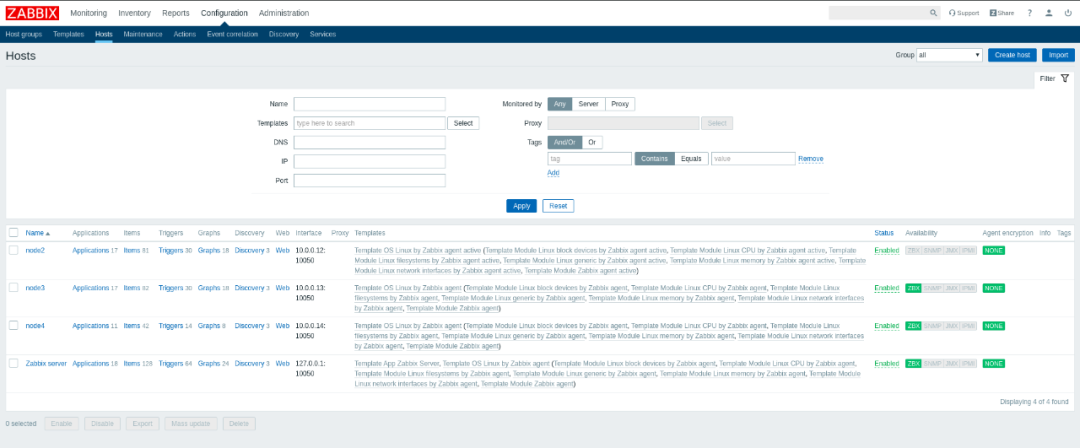Open the Reports menu

coord(176,13)
